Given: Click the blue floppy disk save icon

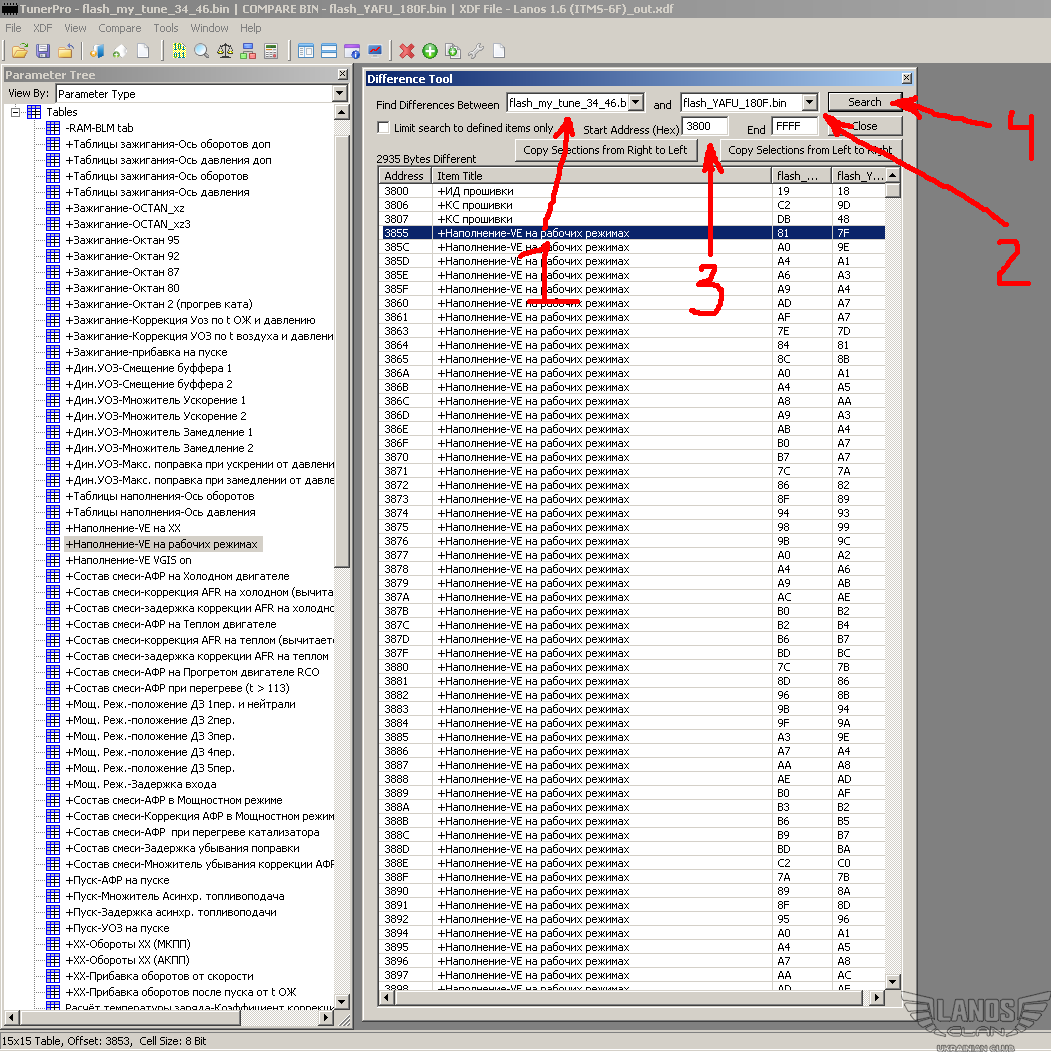Looking at the screenshot, I should (43, 51).
